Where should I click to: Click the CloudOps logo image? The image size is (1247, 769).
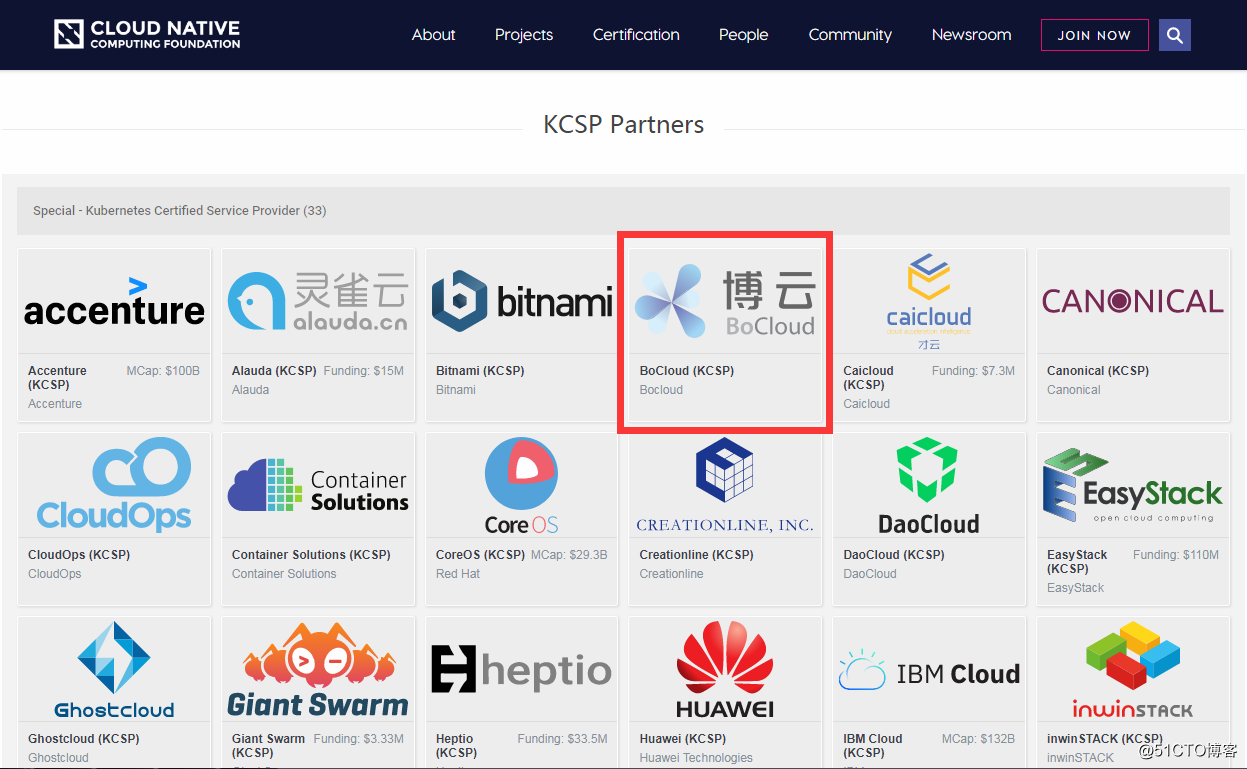pos(114,485)
